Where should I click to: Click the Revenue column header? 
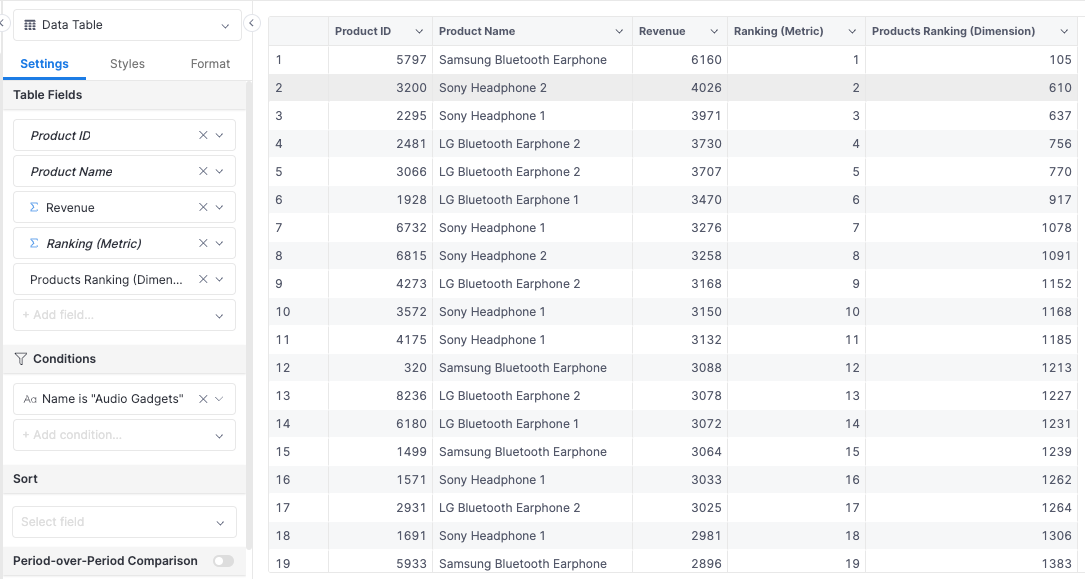click(680, 31)
